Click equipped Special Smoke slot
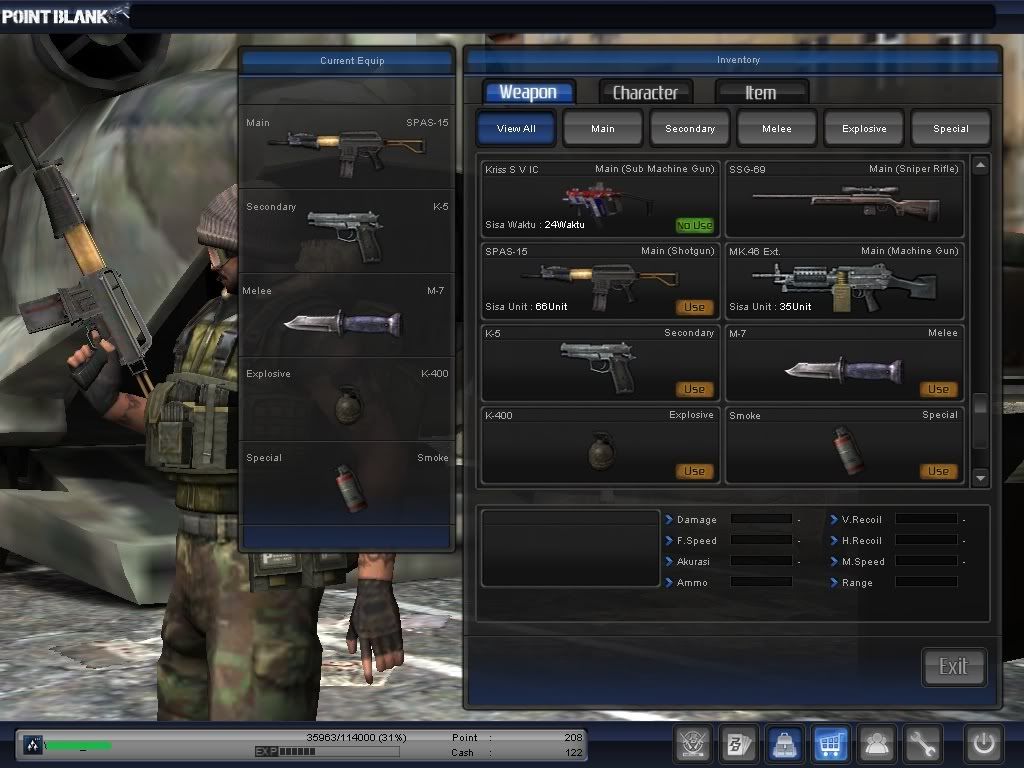Viewport: 1024px width, 768px height. (347, 483)
